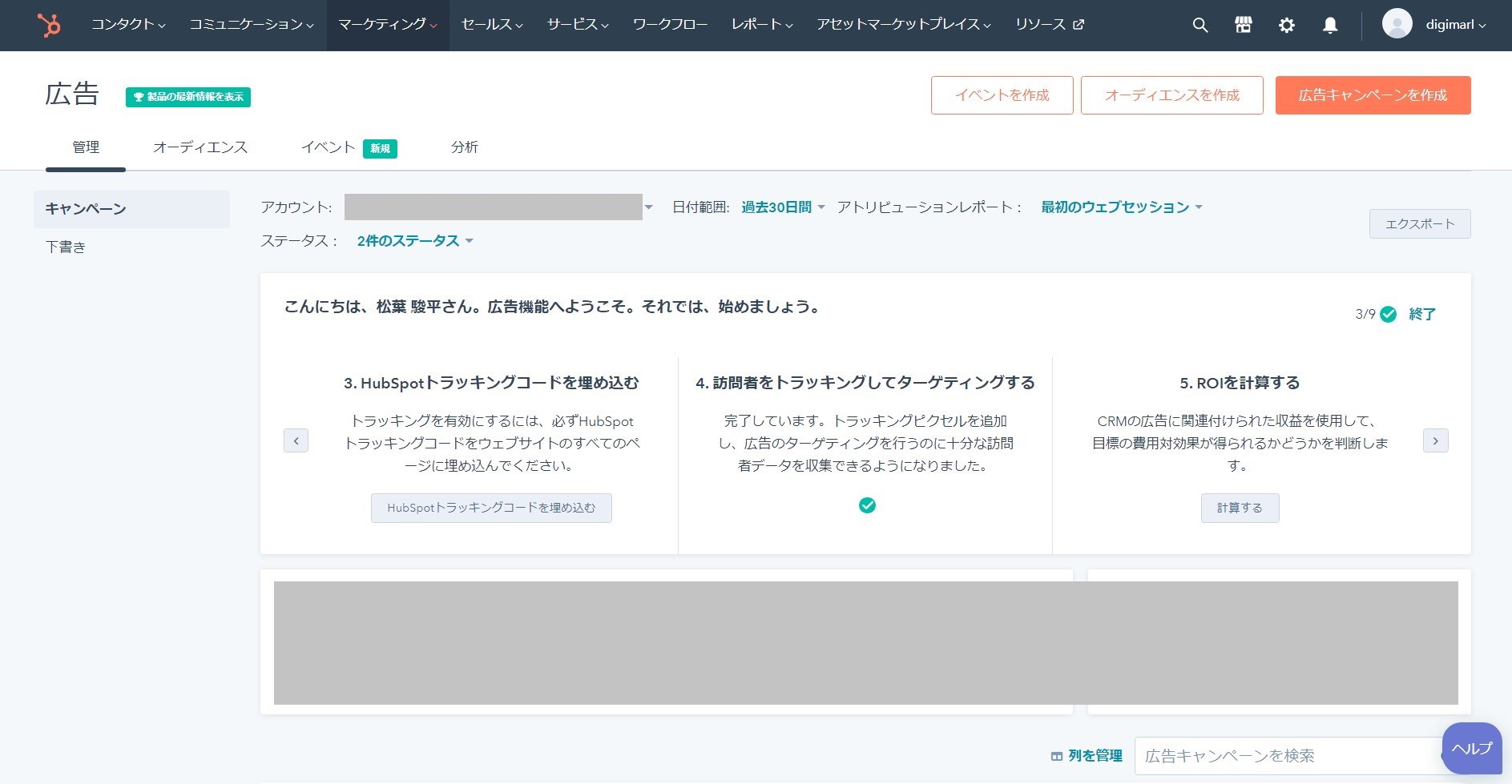Viewport: 1512px width, 784px height.
Task: Change 過去30日間 date range
Action: point(783,207)
